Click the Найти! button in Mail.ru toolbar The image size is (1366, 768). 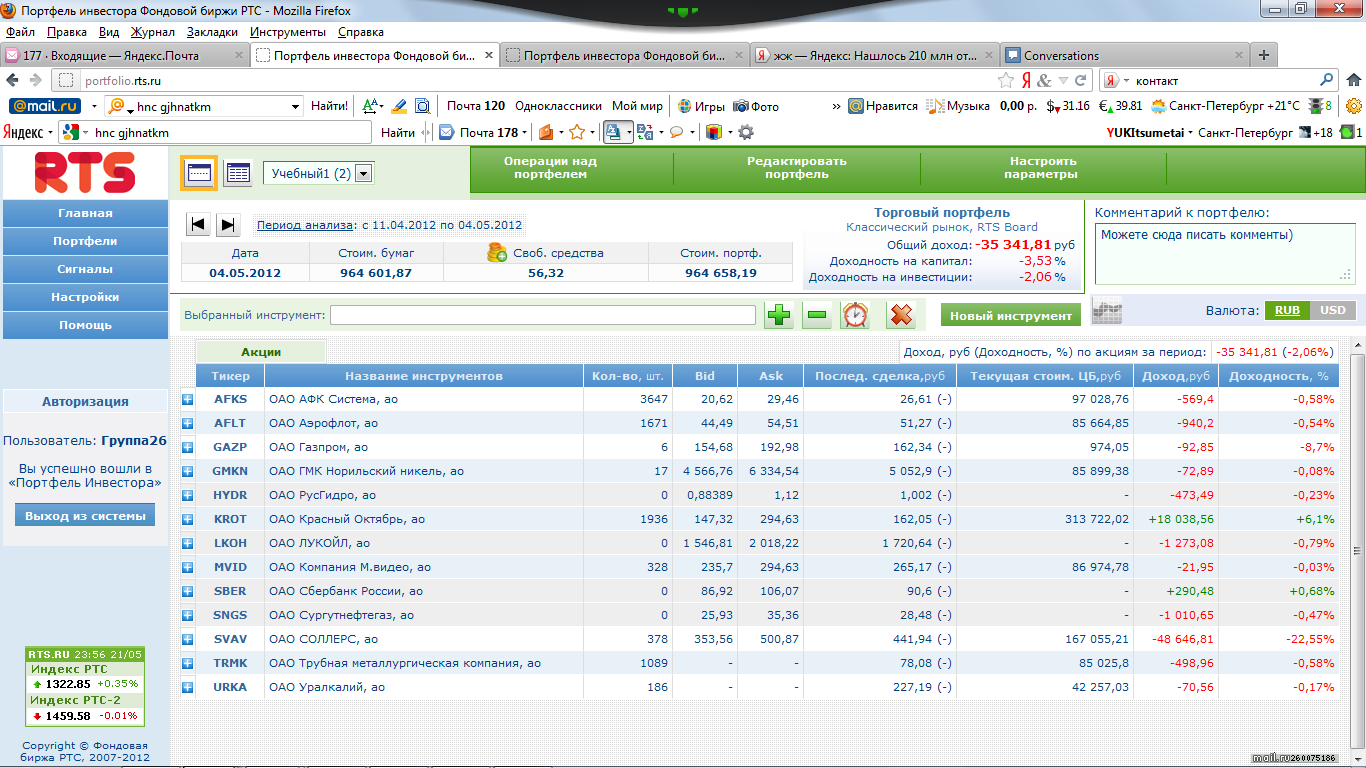[329, 106]
